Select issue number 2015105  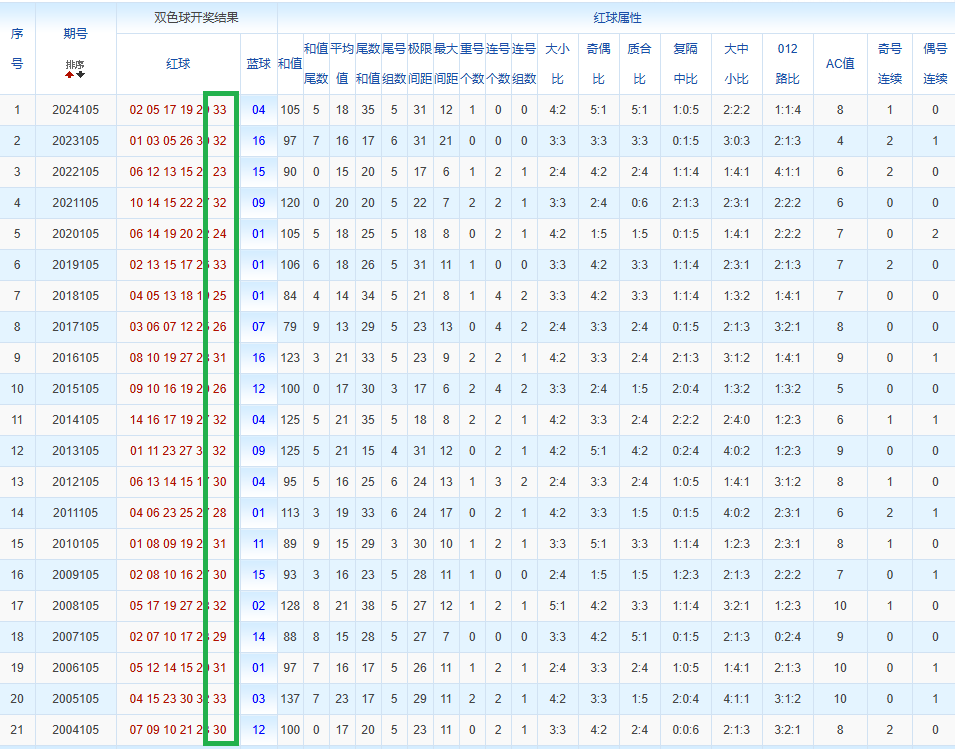click(76, 389)
